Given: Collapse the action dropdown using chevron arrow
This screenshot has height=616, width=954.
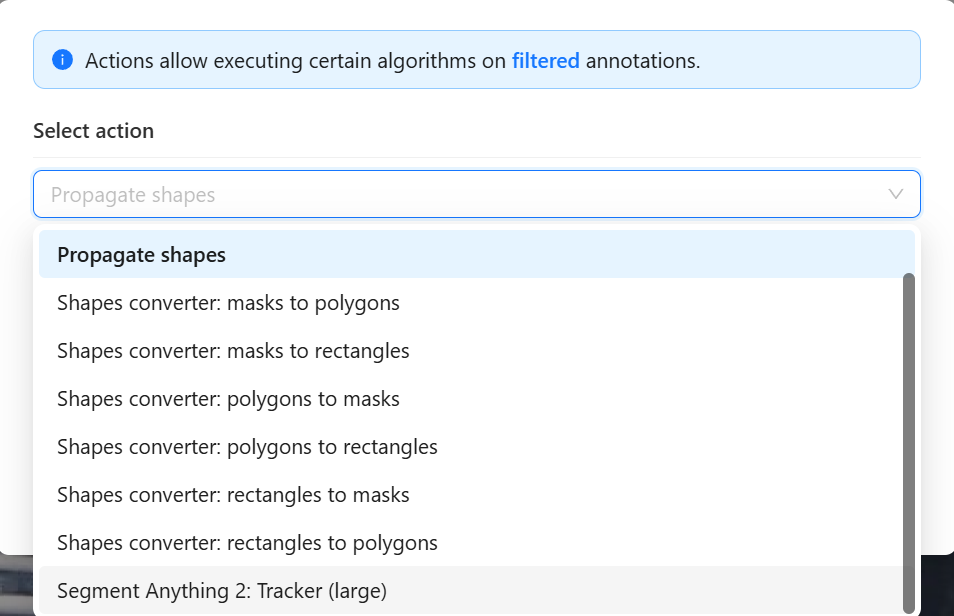Looking at the screenshot, I should pyautogui.click(x=895, y=195).
